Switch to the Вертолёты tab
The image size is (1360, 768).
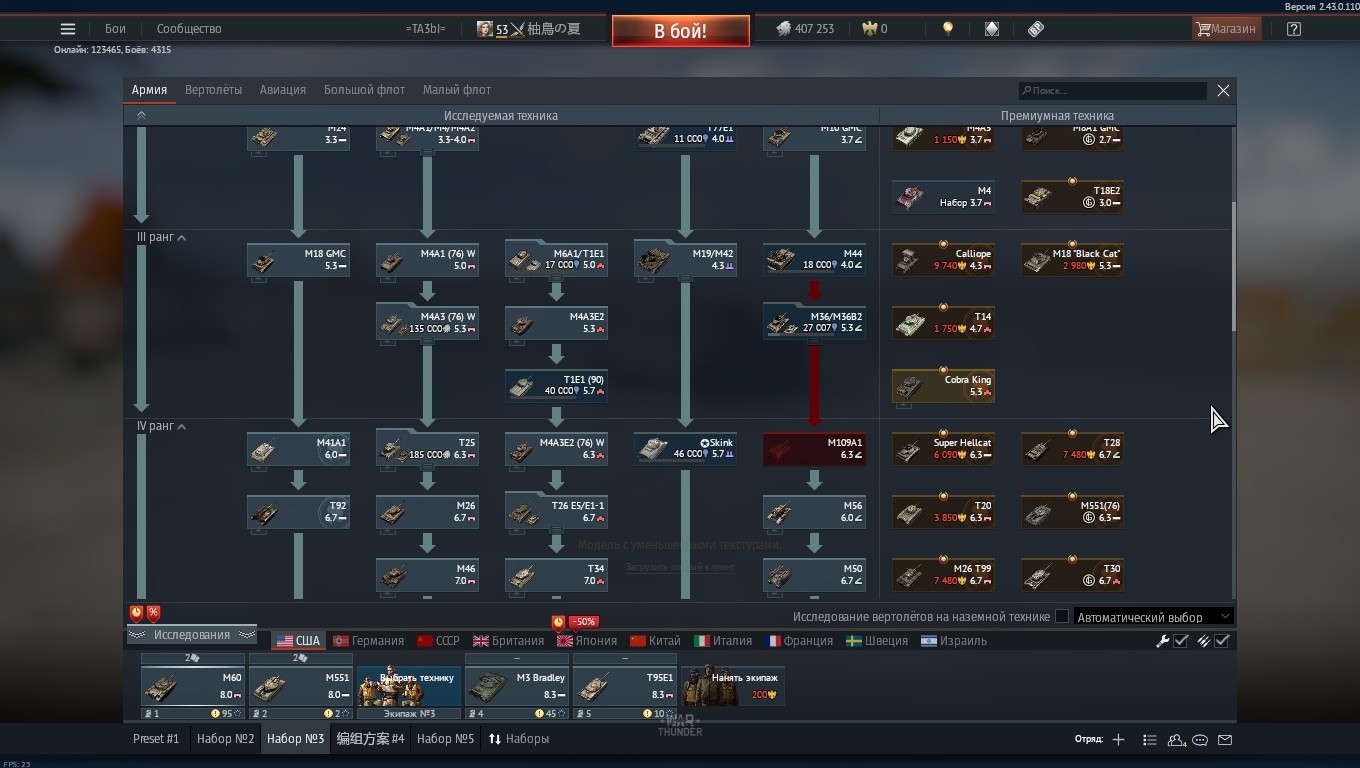(213, 90)
